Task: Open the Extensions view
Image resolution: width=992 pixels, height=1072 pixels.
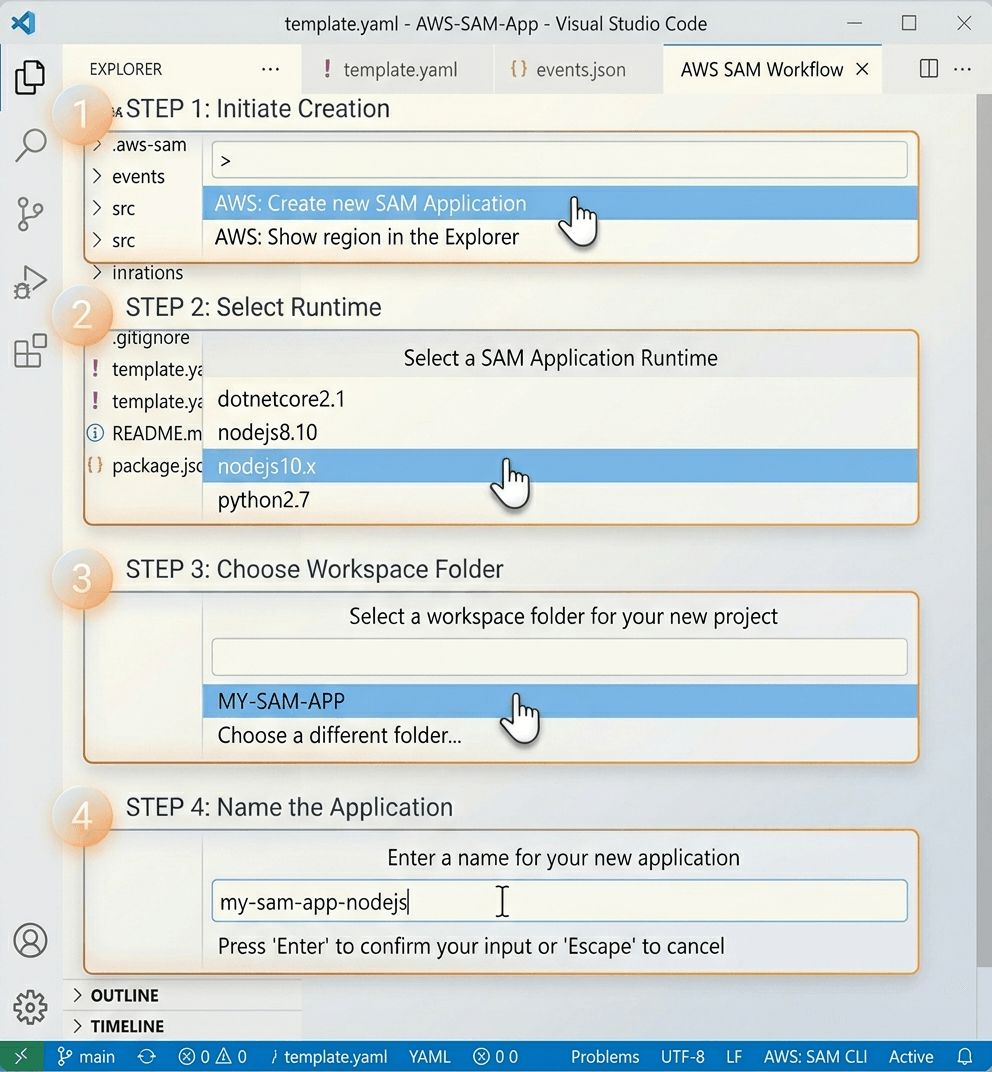Action: click(x=31, y=348)
